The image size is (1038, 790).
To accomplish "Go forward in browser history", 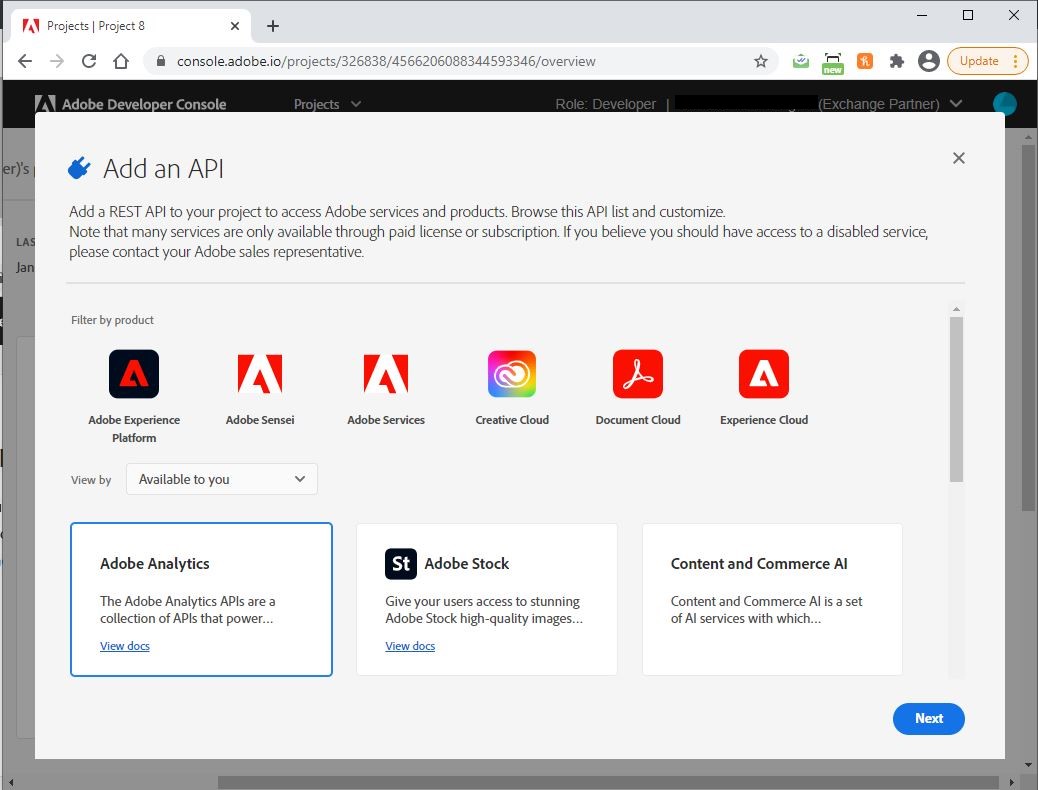I will 57,61.
